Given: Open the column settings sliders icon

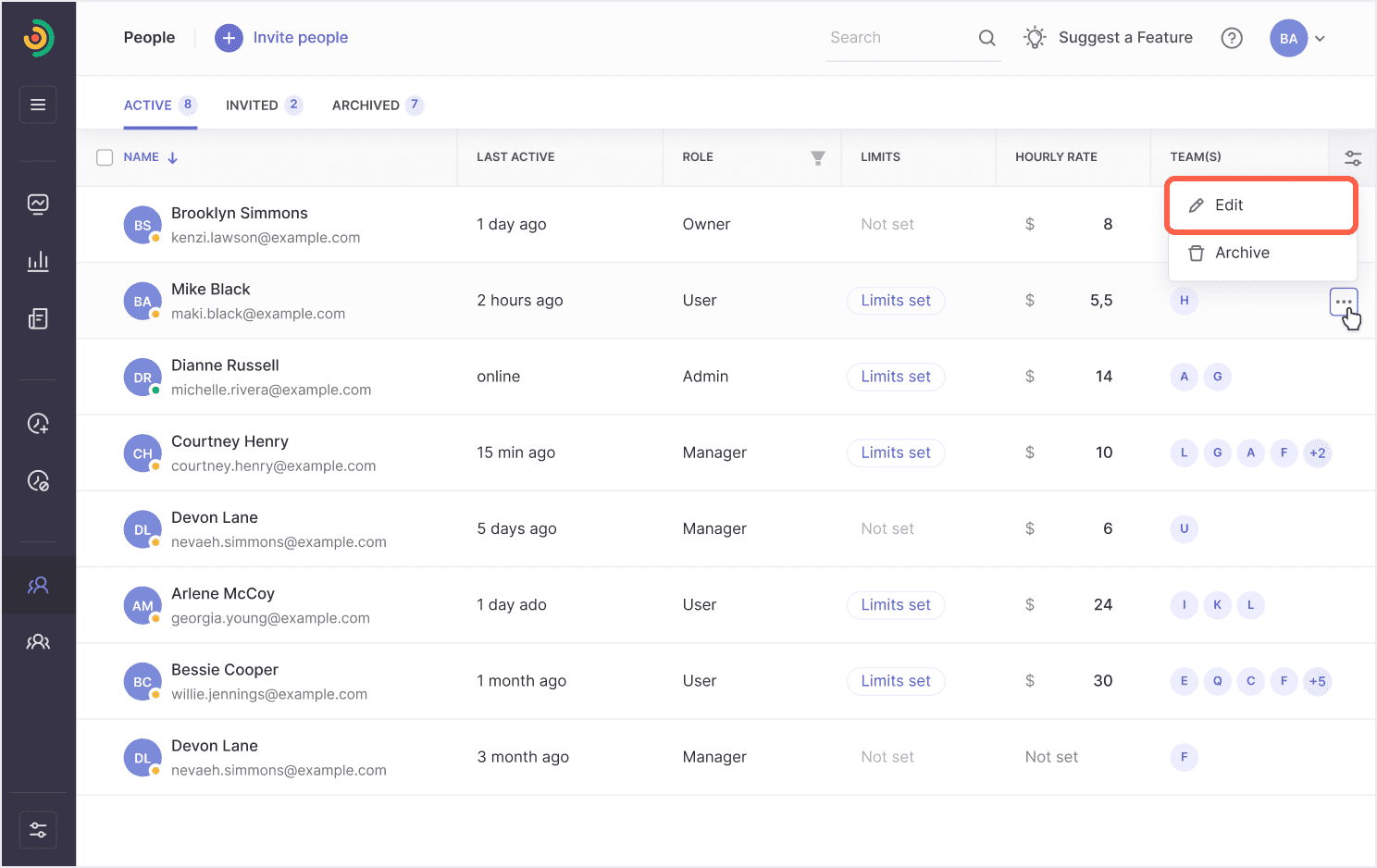Looking at the screenshot, I should point(1353,158).
